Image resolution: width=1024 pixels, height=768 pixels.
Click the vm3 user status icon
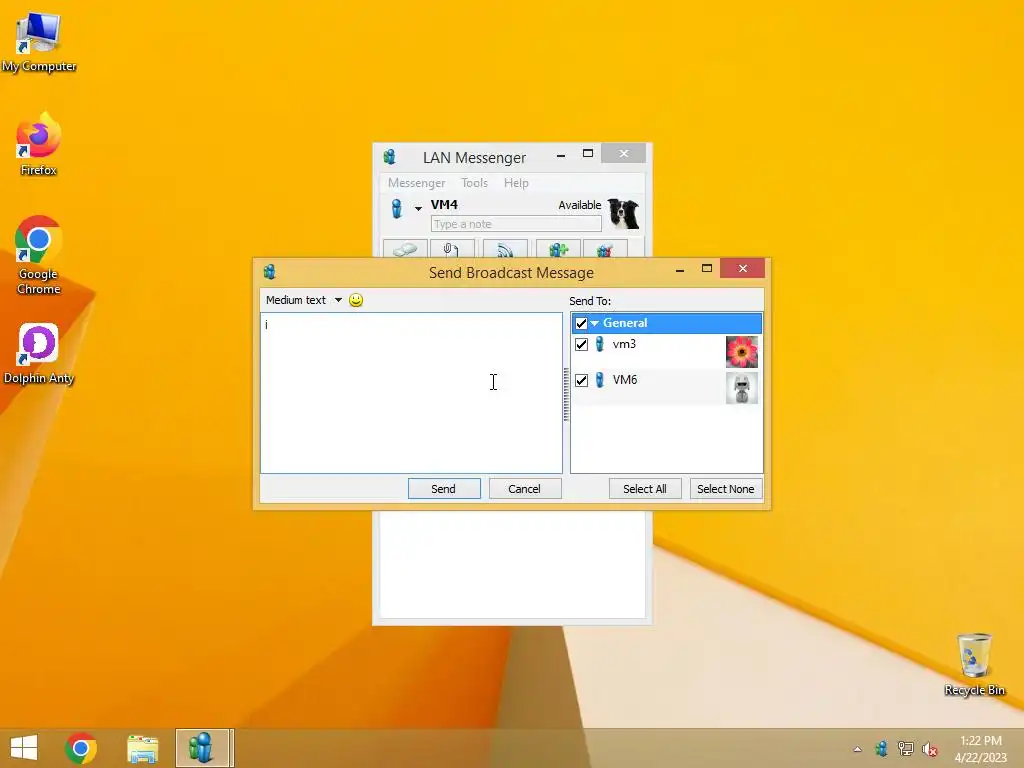600,344
